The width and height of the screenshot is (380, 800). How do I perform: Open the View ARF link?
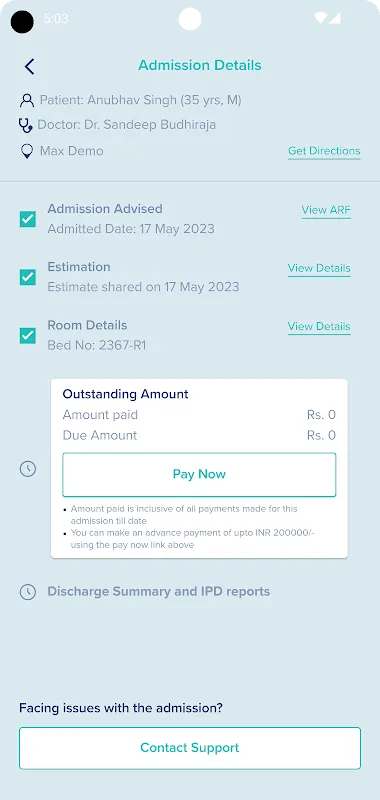click(326, 210)
